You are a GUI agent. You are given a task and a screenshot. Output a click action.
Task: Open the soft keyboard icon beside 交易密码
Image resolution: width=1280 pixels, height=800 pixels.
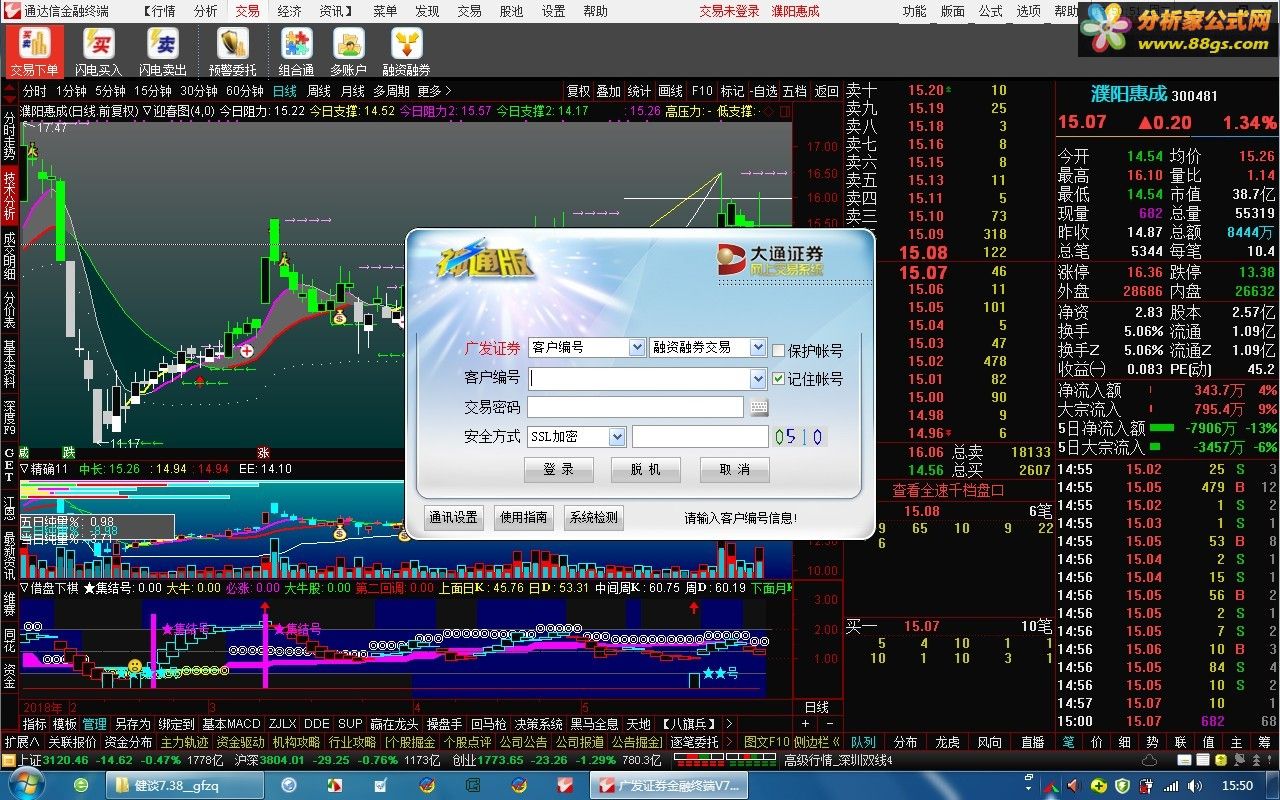(x=758, y=408)
